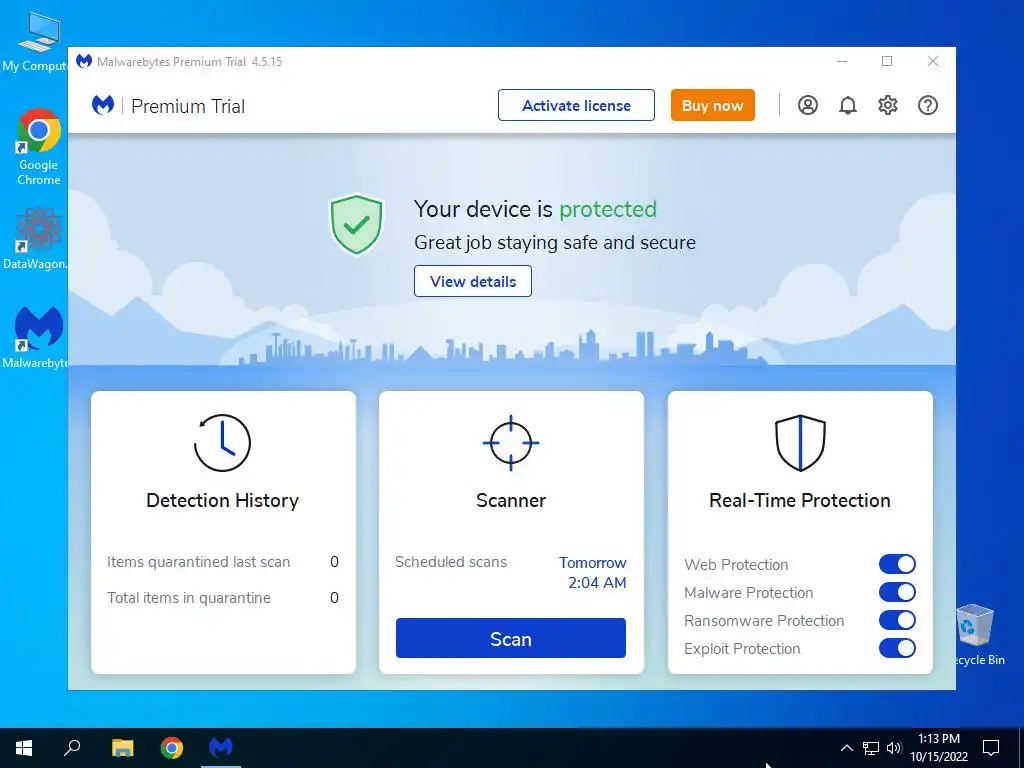Click the orange Buy now button
Viewport: 1024px width, 768px height.
tap(712, 105)
